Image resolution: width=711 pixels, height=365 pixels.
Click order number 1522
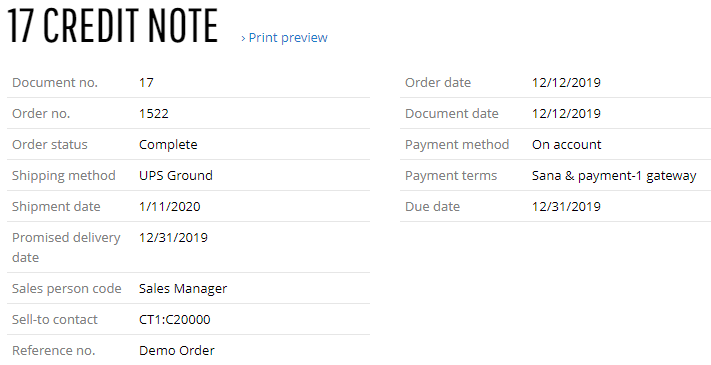[x=154, y=113]
